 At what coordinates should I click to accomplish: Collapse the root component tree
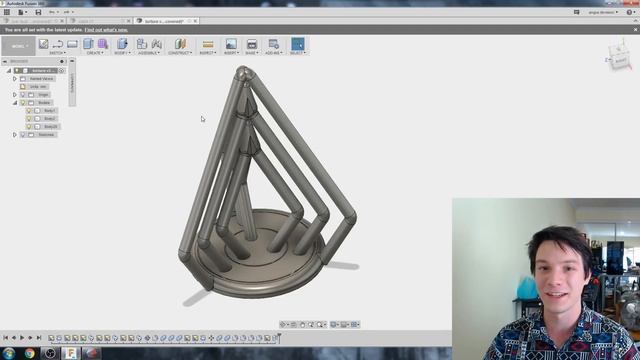pos(9,71)
